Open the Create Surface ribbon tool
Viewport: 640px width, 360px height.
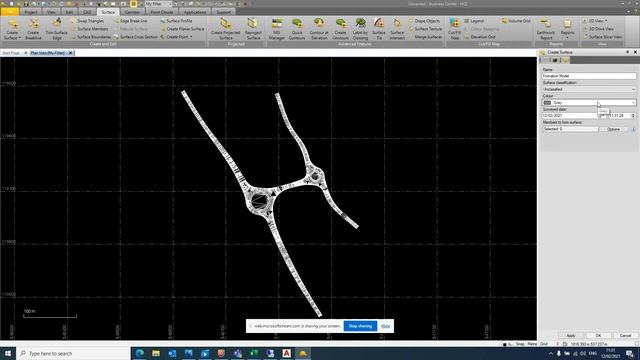12,29
